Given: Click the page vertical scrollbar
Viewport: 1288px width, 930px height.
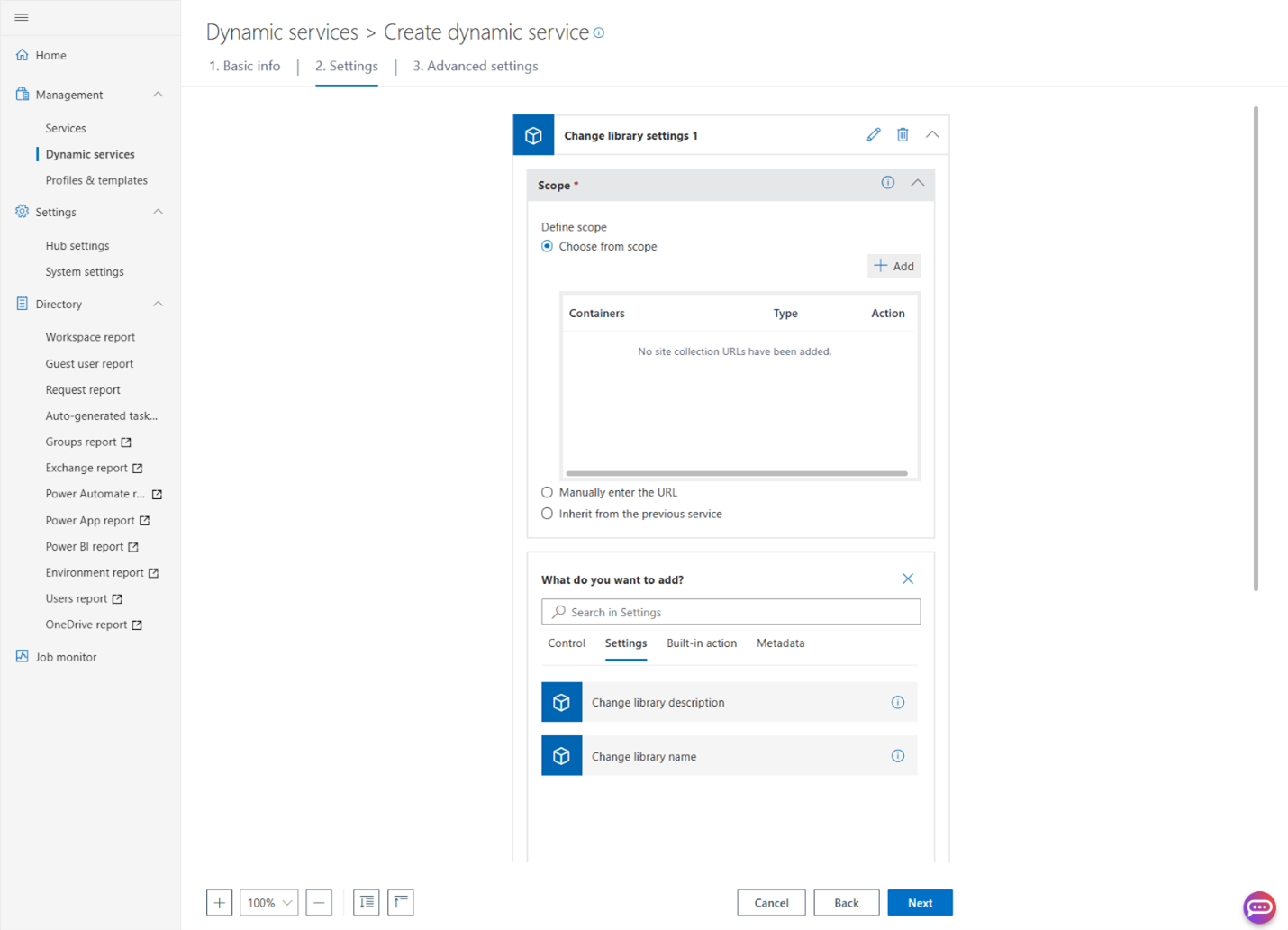Looking at the screenshot, I should click(1256, 349).
